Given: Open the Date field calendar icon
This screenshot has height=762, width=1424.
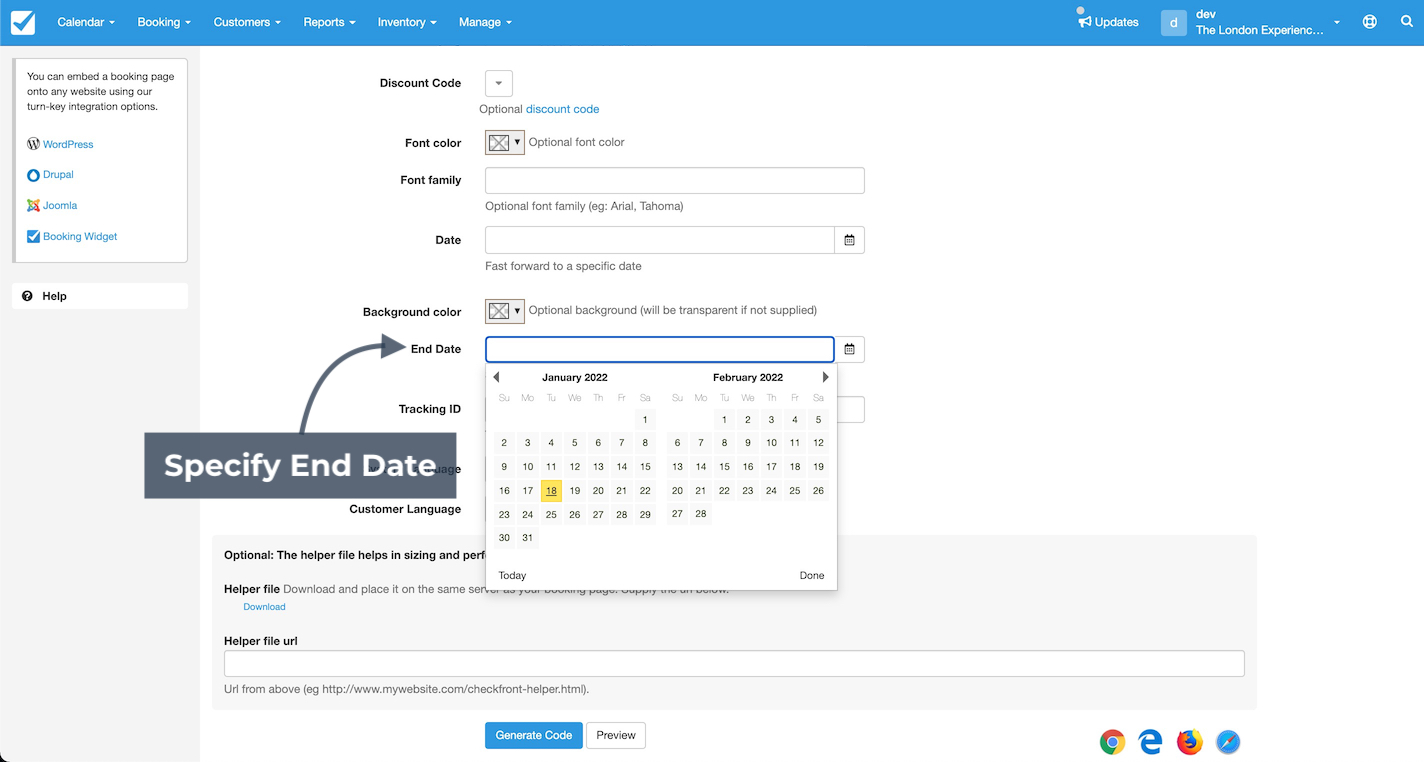Looking at the screenshot, I should (x=849, y=240).
